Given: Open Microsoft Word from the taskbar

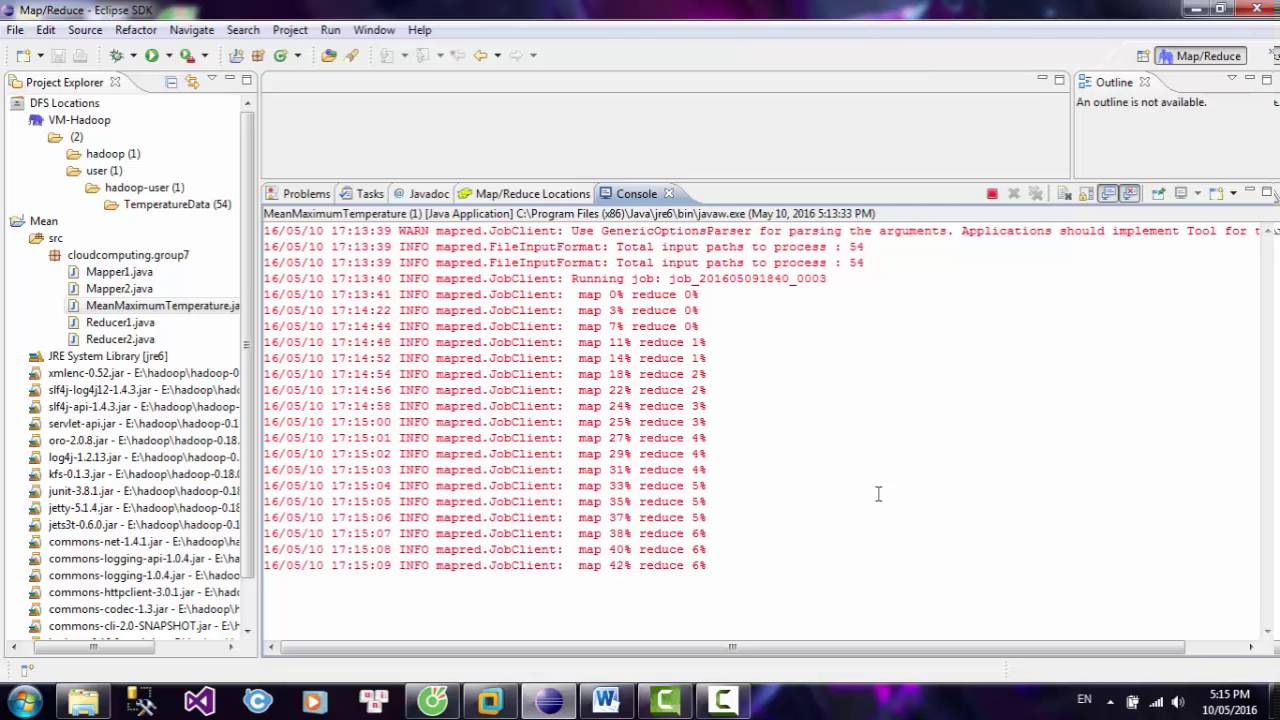Looking at the screenshot, I should 606,700.
